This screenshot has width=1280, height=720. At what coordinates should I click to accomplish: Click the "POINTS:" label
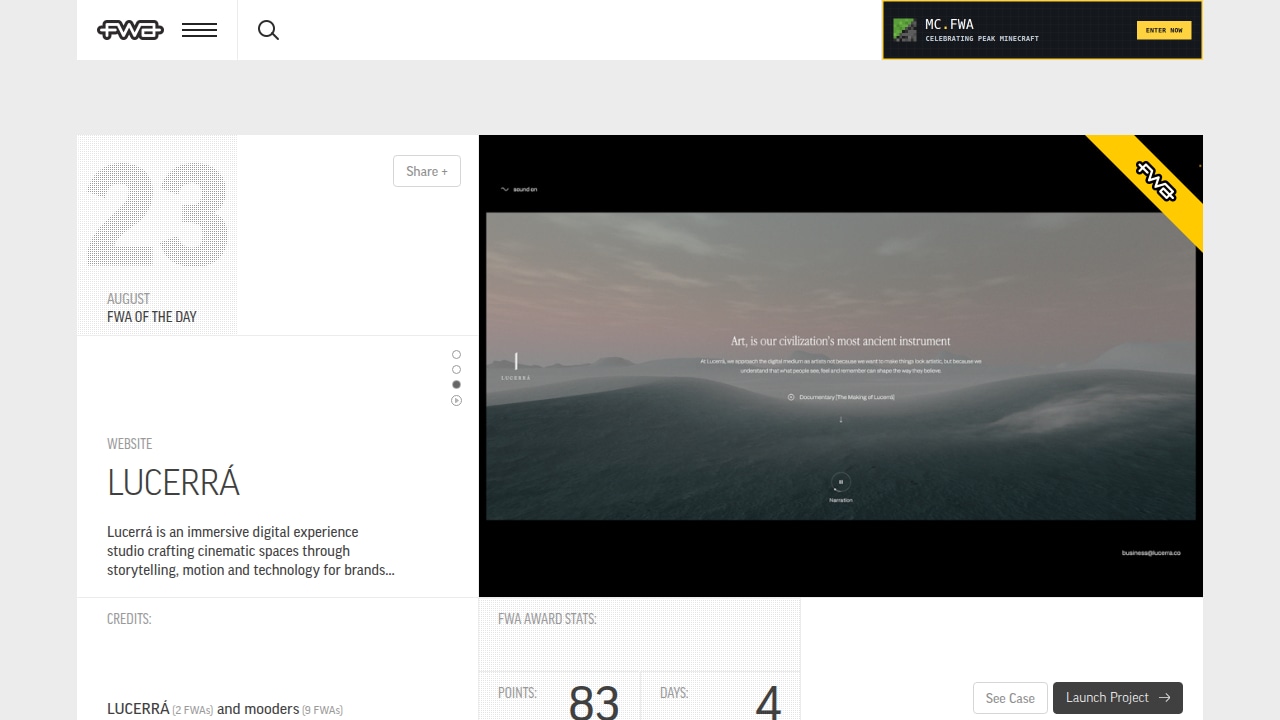point(517,693)
